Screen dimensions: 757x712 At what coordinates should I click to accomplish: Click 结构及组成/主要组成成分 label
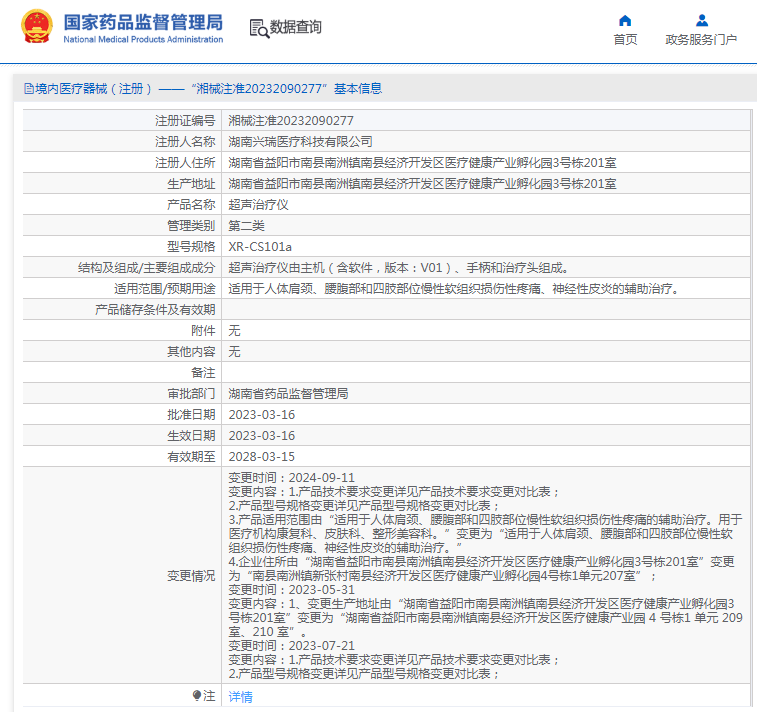pos(147,267)
